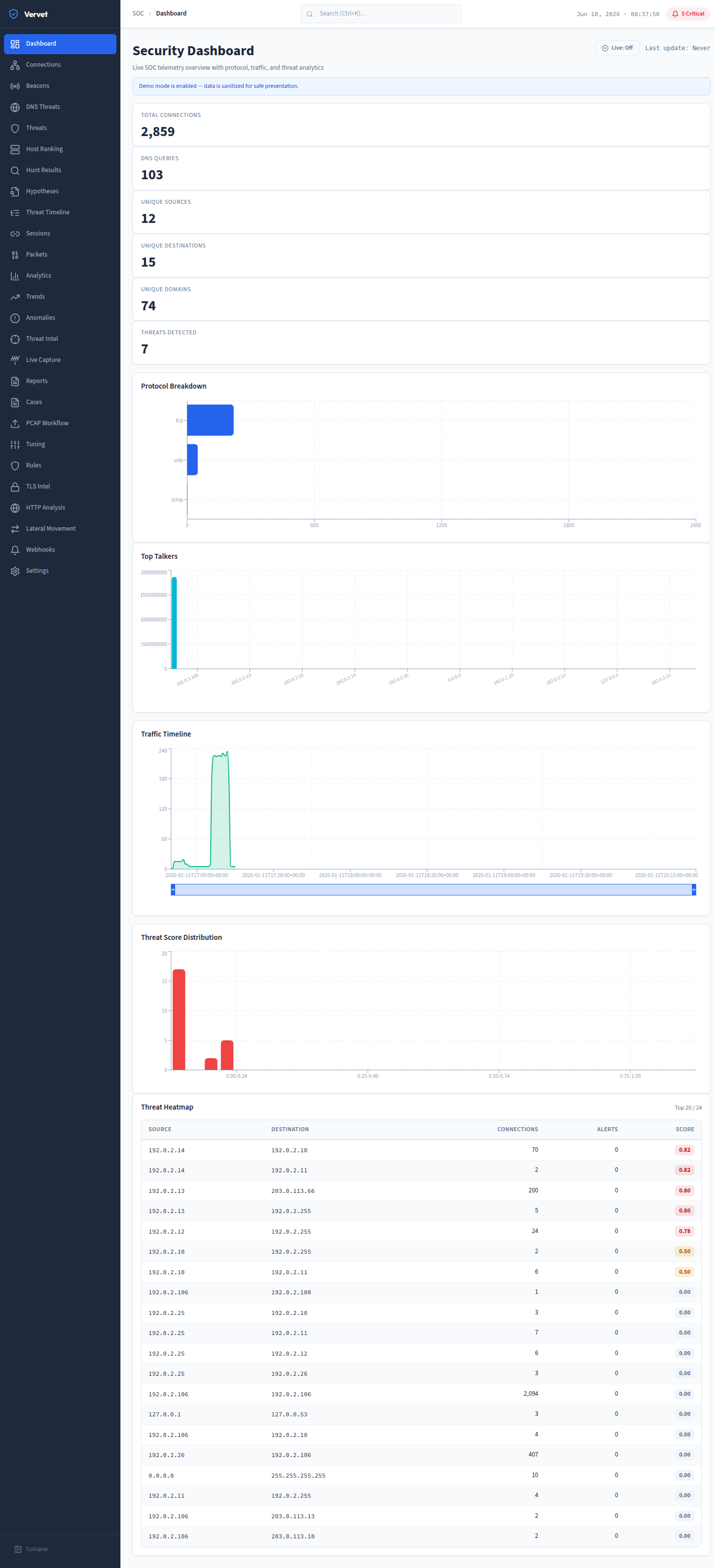Image resolution: width=715 pixels, height=1568 pixels.
Task: Click the tallest red Threat Score bar
Action: pyautogui.click(x=179, y=1020)
